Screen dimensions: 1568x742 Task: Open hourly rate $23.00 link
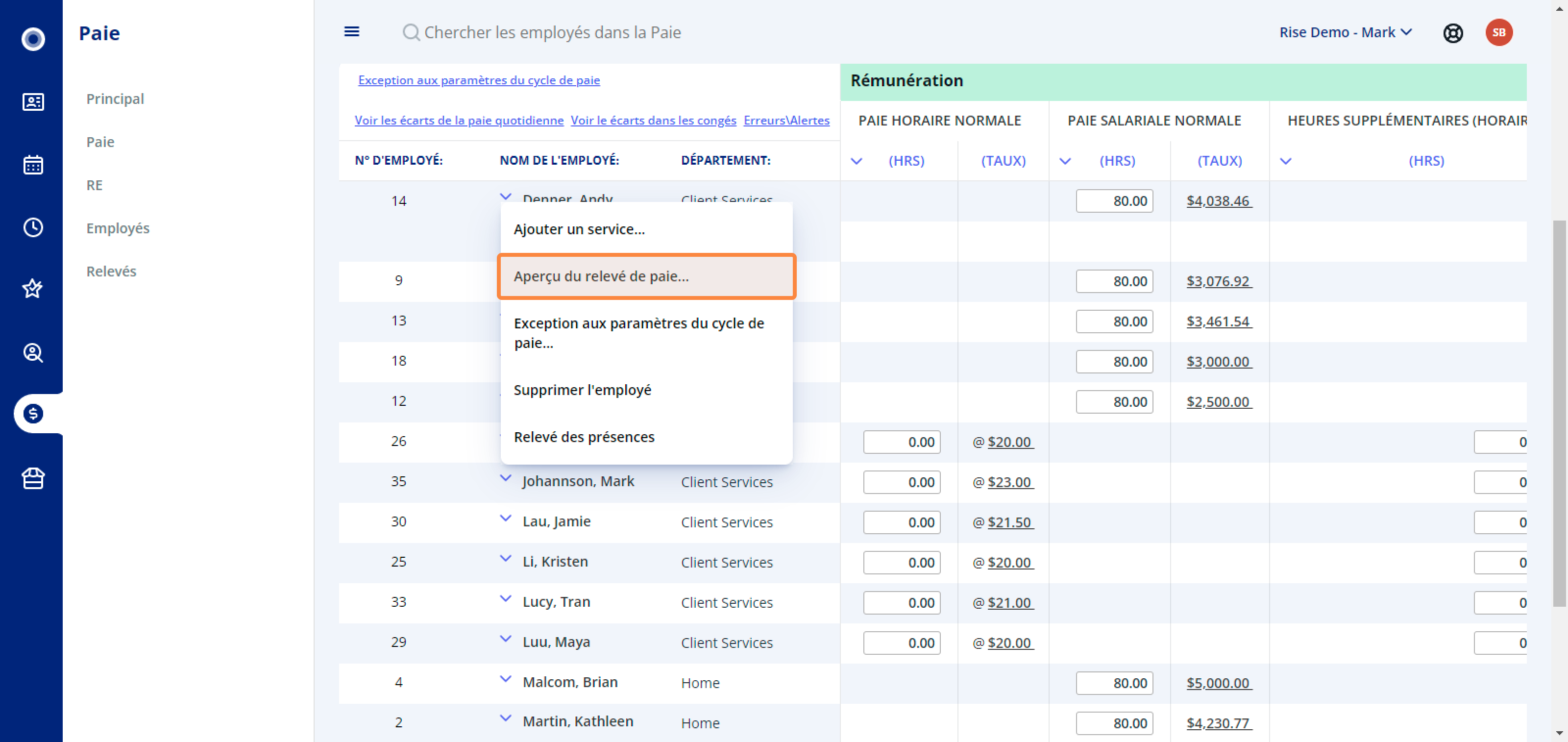(1010, 482)
